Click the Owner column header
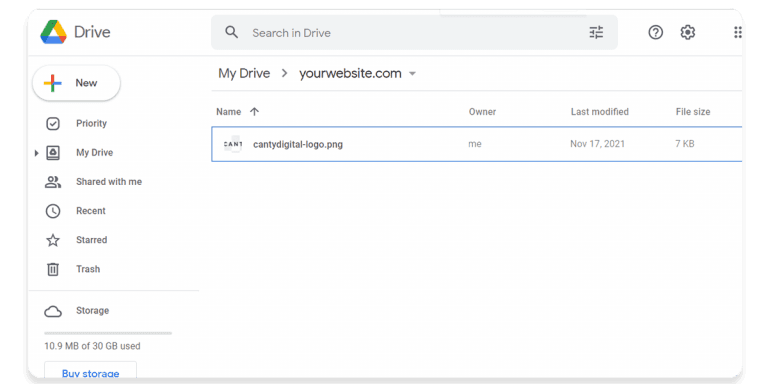This screenshot has height=384, width=768. click(x=482, y=112)
